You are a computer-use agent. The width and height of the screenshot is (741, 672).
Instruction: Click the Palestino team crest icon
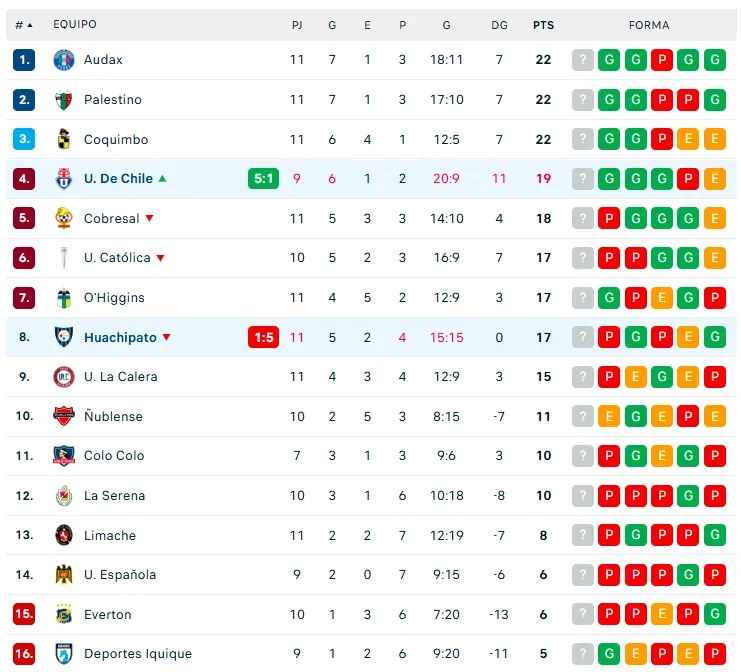click(64, 100)
